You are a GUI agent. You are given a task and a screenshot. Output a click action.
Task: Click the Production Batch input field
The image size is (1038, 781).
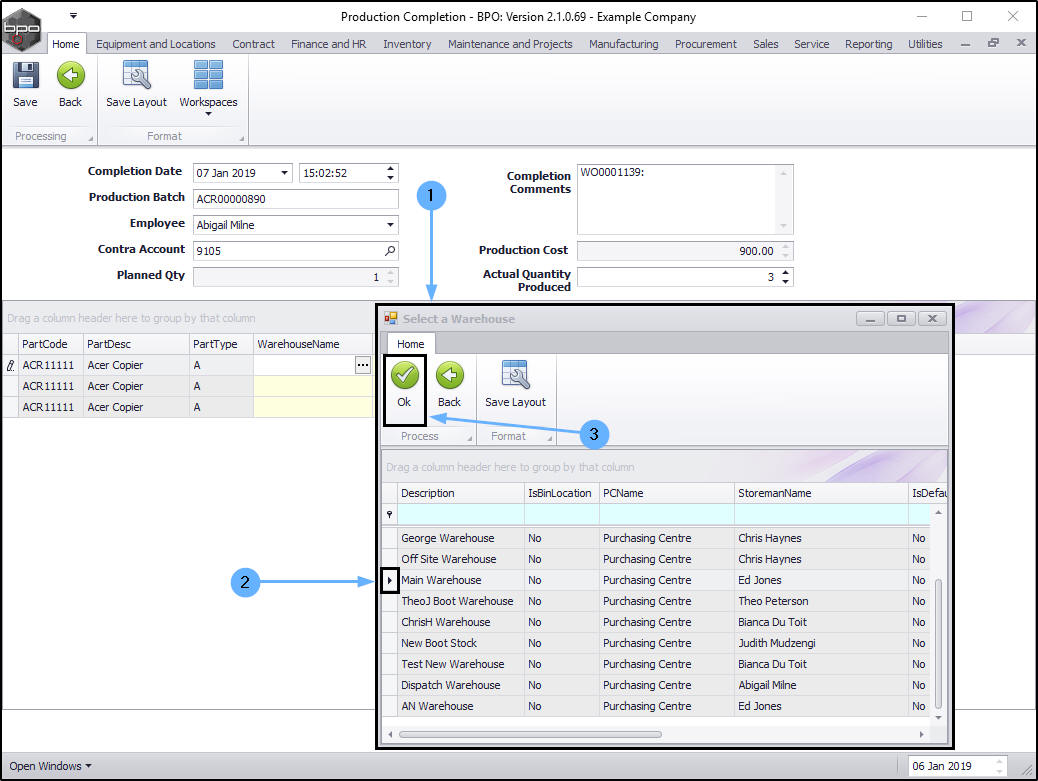(295, 199)
